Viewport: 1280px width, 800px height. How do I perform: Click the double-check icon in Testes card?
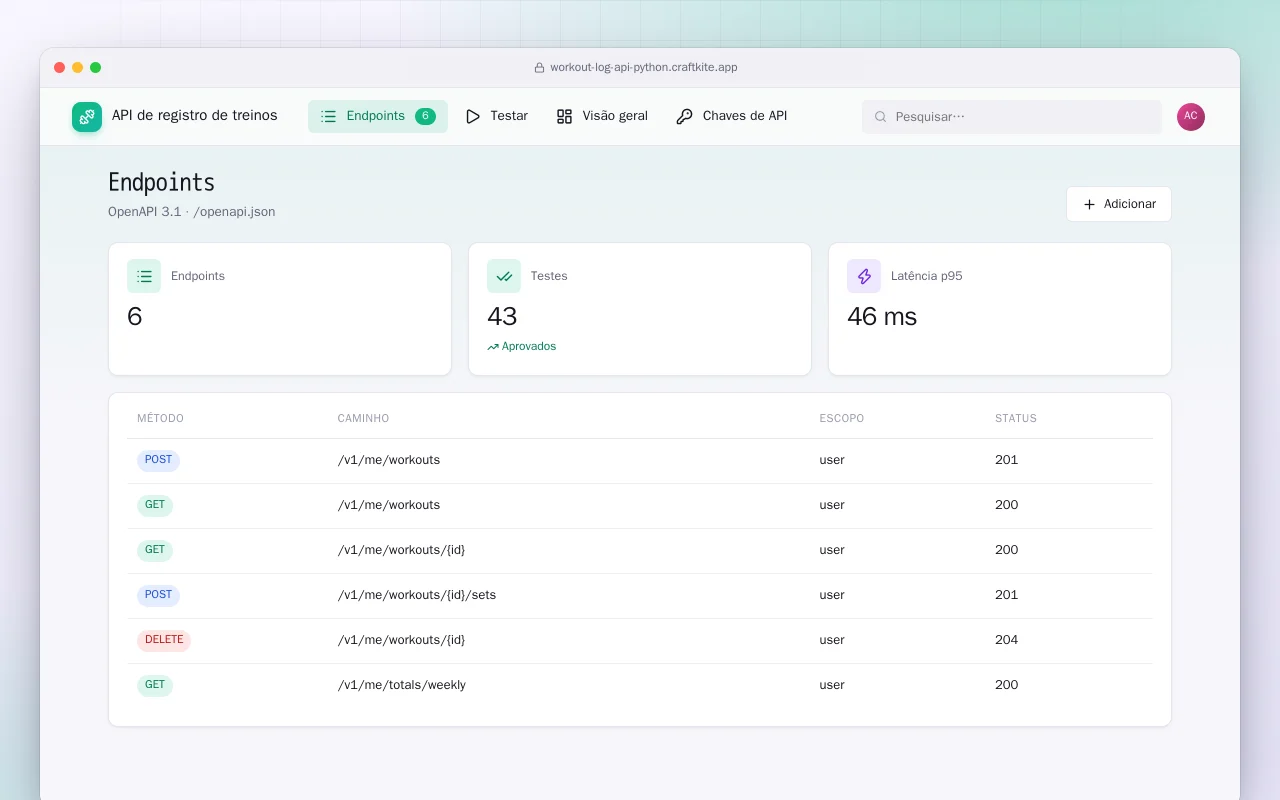[x=504, y=276]
